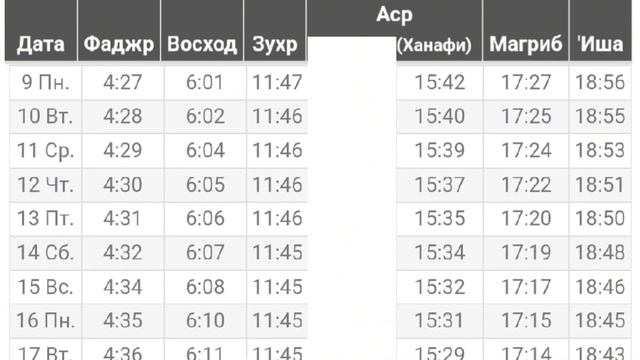Select the 16 Пн. date cell
This screenshot has width=640, height=360.
[46, 320]
